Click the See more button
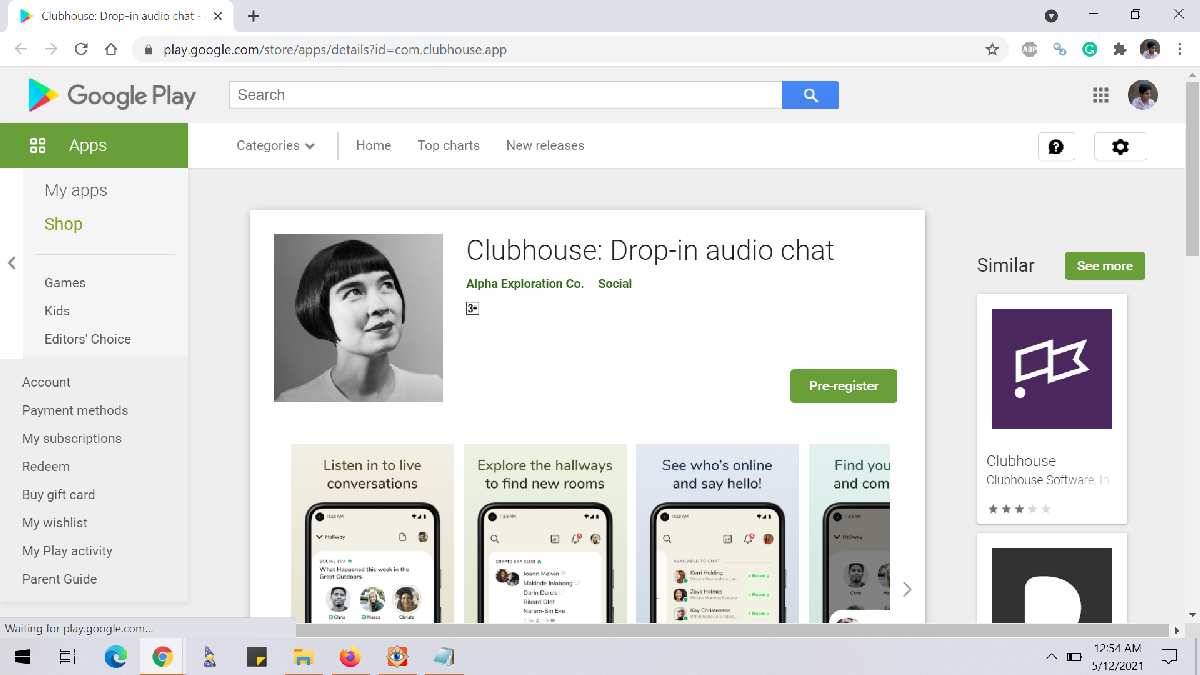This screenshot has width=1200, height=675. pos(1105,266)
